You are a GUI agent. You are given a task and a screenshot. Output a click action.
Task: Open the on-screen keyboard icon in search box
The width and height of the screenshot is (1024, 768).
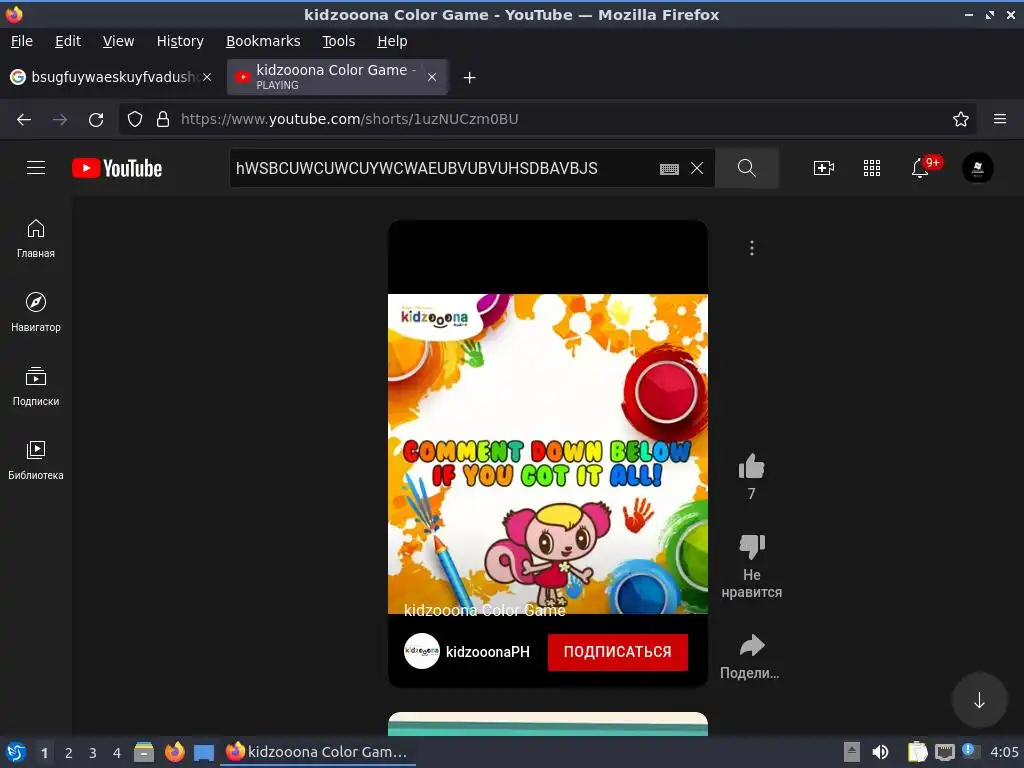pyautogui.click(x=669, y=168)
